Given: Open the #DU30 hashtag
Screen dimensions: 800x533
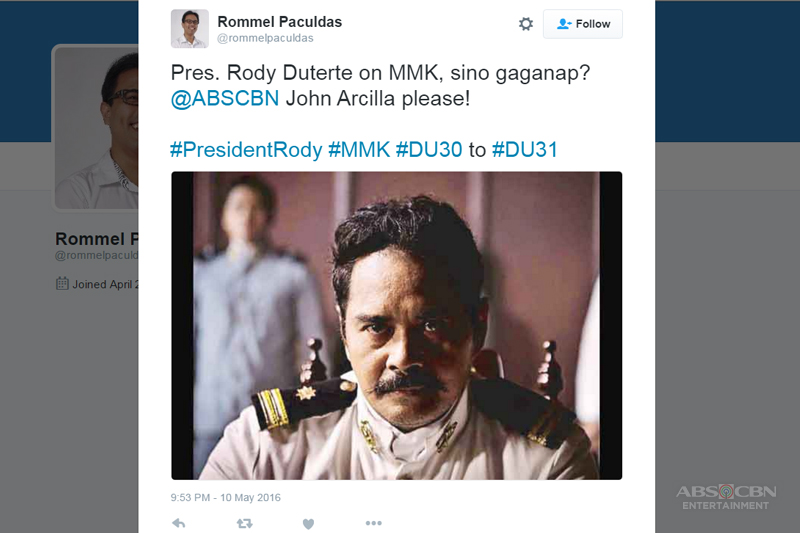Looking at the screenshot, I should coord(429,149).
